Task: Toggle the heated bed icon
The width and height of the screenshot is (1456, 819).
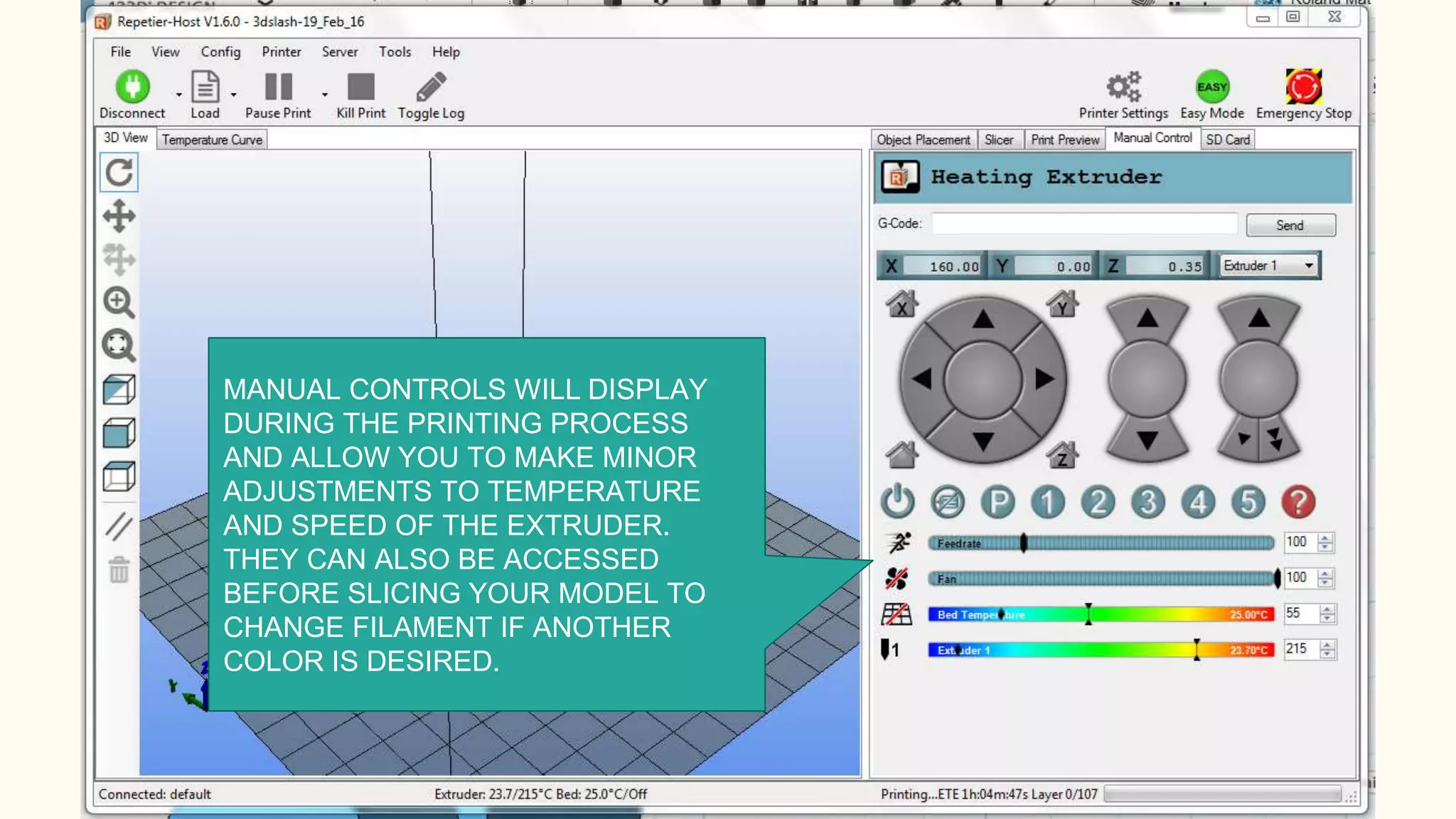Action: tap(896, 614)
